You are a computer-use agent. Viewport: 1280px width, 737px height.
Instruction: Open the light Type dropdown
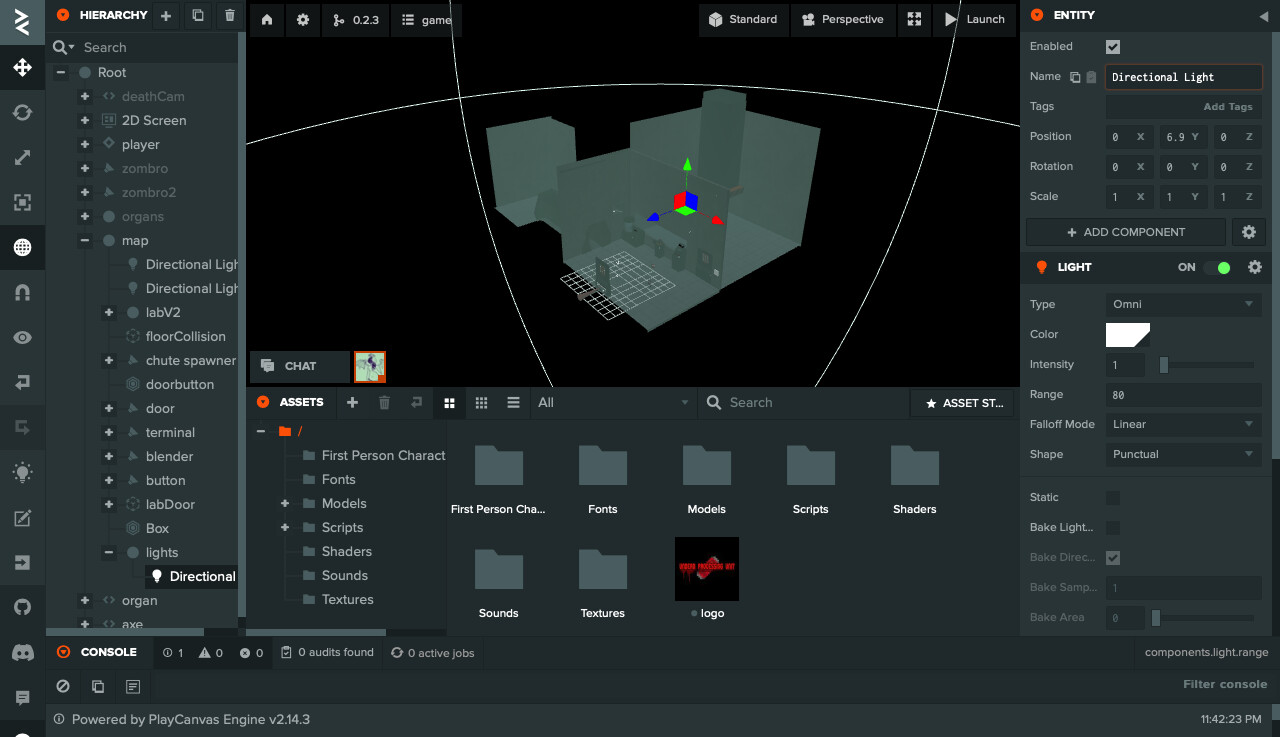tap(1183, 304)
